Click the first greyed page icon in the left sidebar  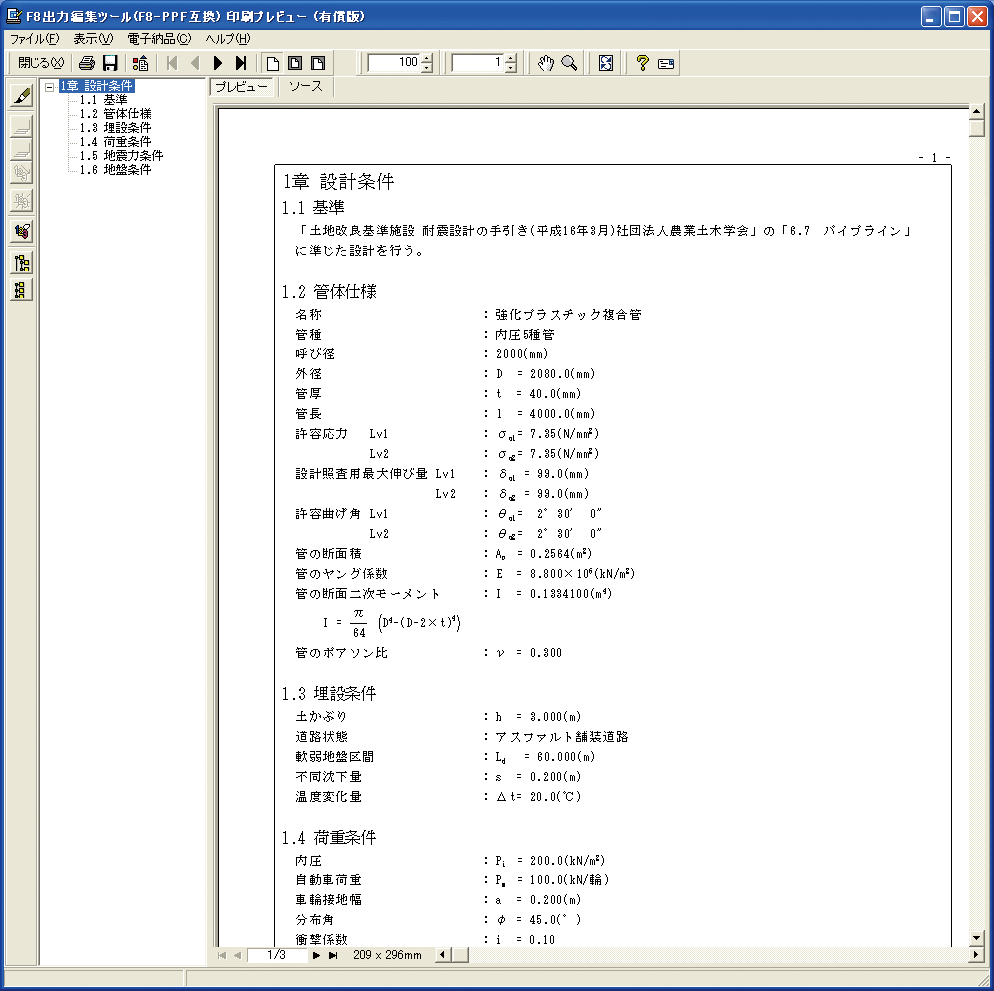(22, 126)
